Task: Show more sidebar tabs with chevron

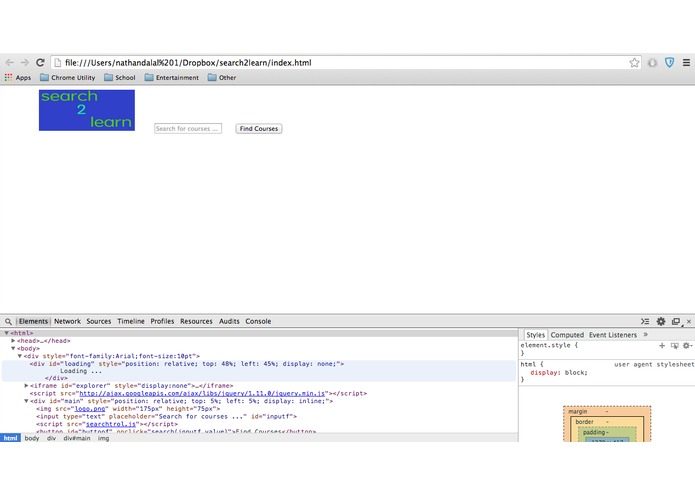Action: pos(646,335)
